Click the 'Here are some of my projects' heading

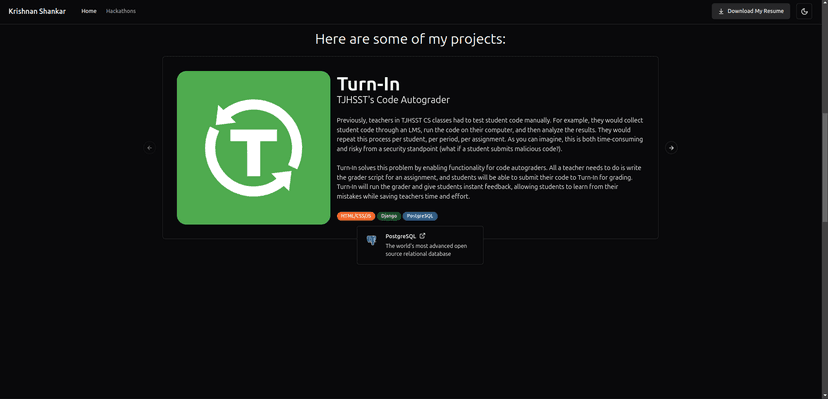410,39
